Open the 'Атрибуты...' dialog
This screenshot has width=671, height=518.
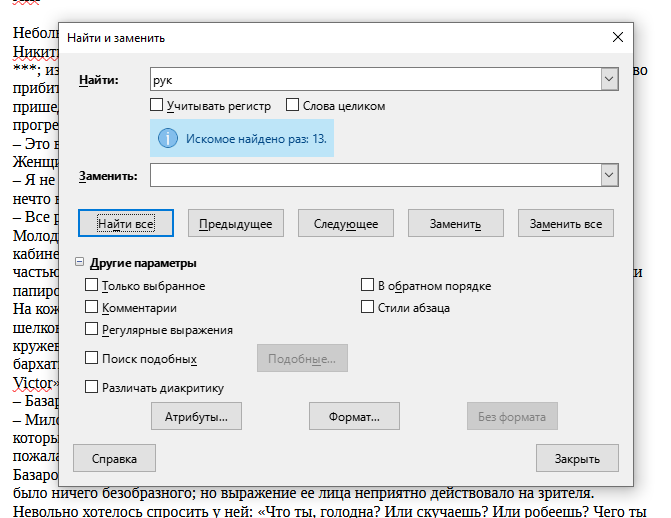[x=196, y=415]
